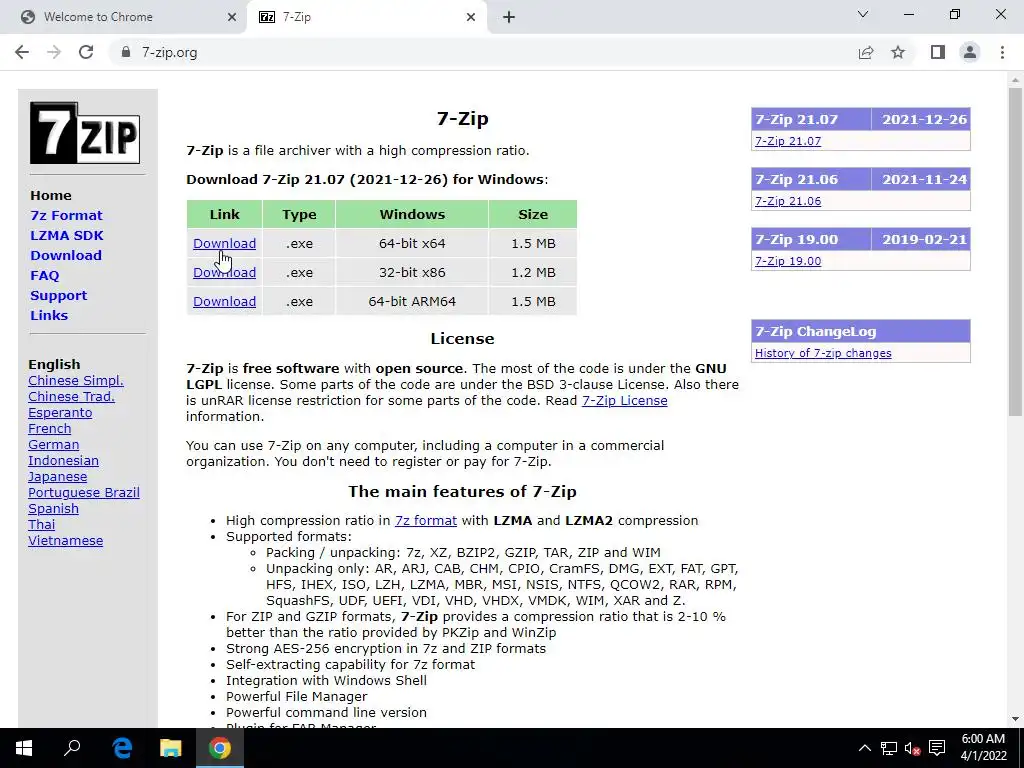
Task: Switch language to Chinese Simpl.
Action: click(x=76, y=381)
